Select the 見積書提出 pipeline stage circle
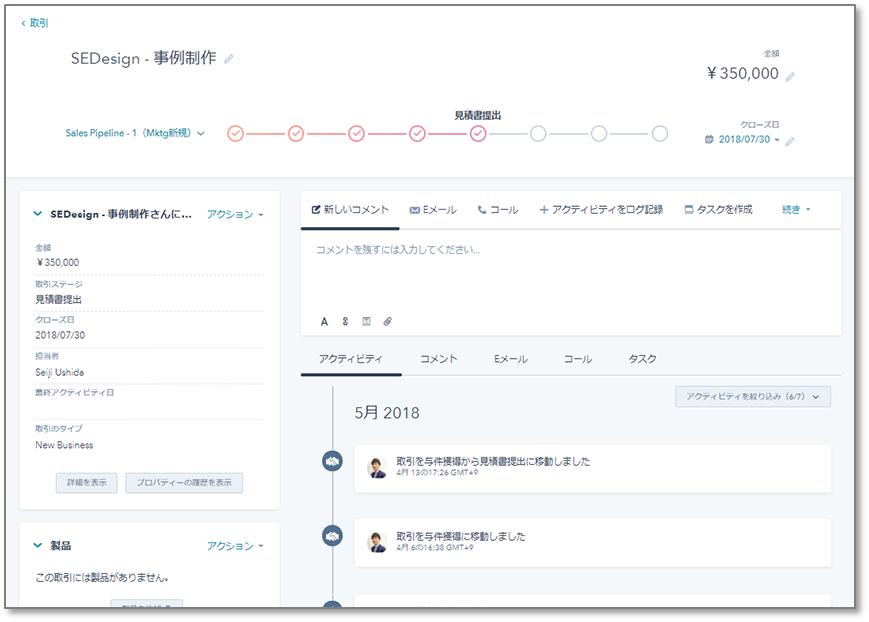 click(x=478, y=133)
